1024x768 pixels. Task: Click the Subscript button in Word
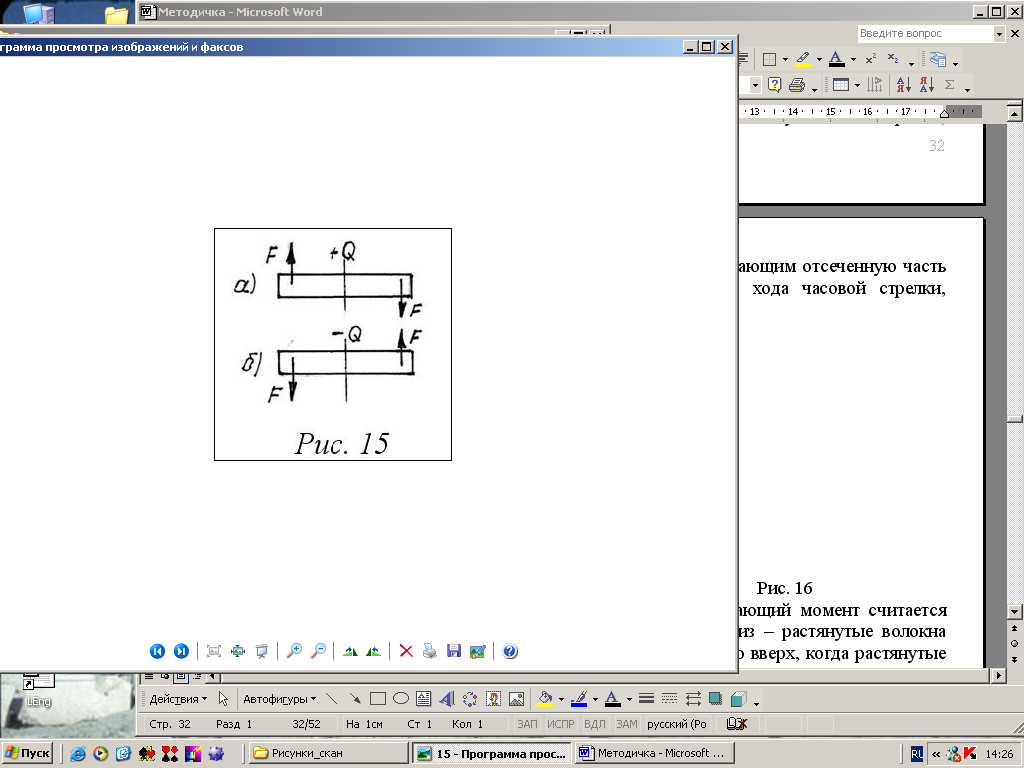pos(893,59)
